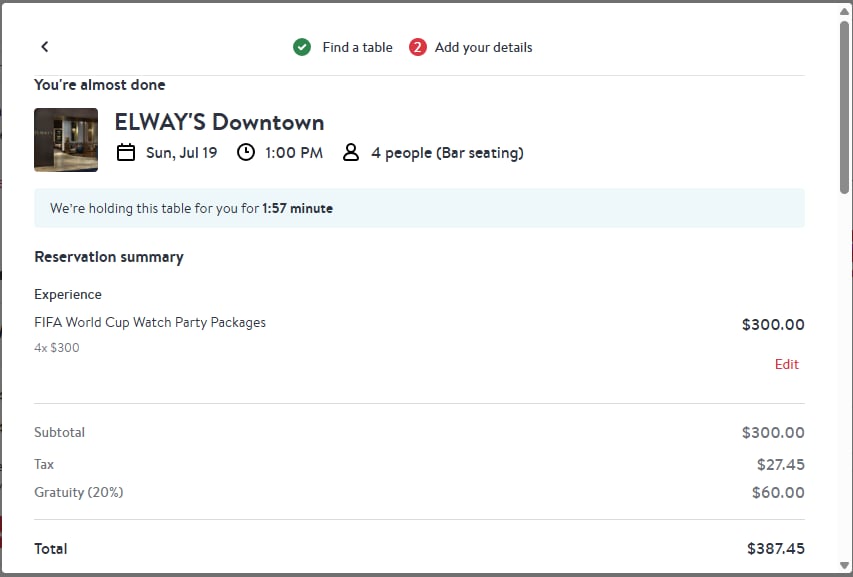Open the ELWAY'S Downtown restaurant thumbnail
This screenshot has height=577, width=853.
66,140
